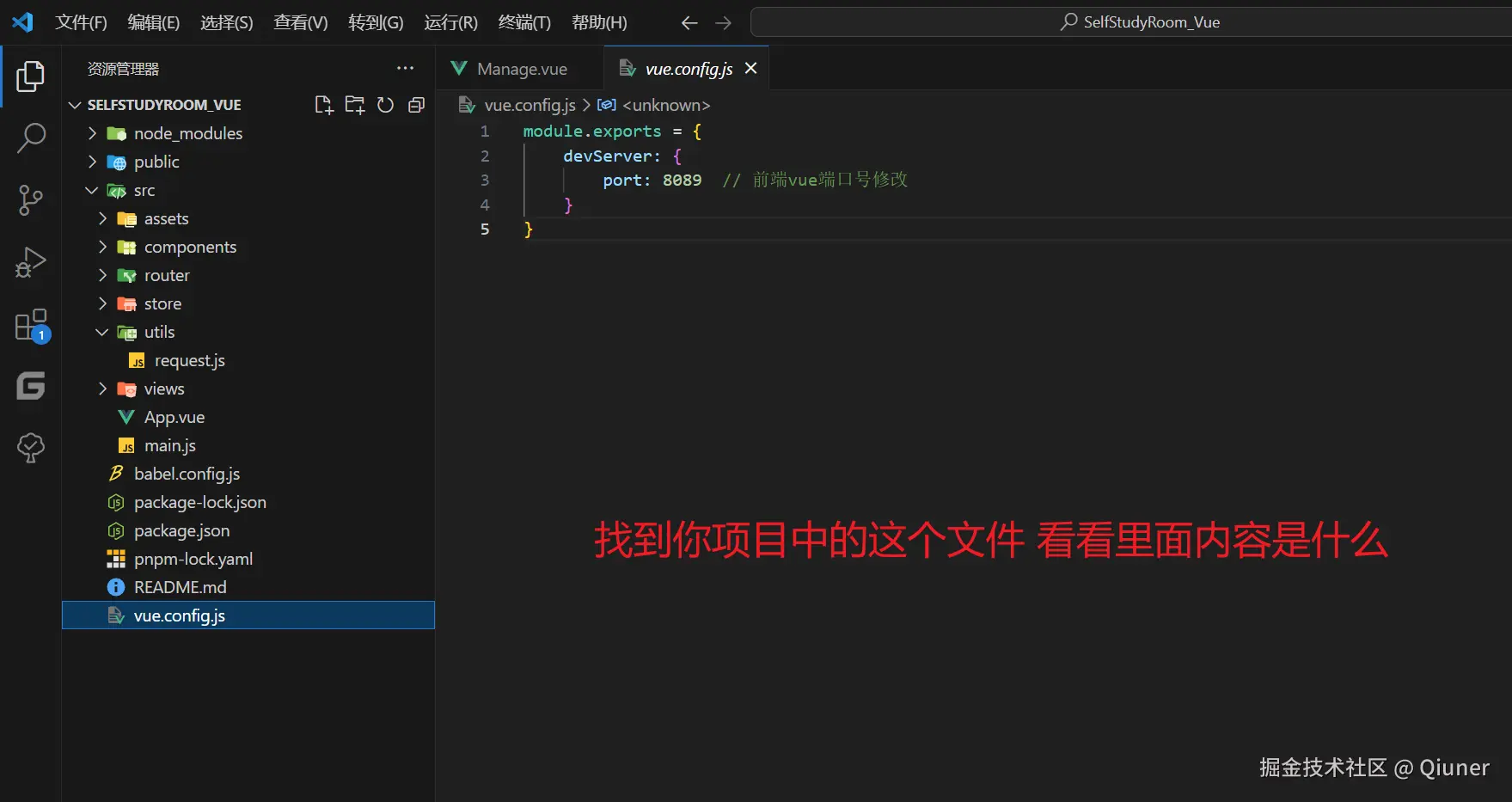Open the Run and Debug view
The height and width of the screenshot is (802, 1512).
(31, 262)
